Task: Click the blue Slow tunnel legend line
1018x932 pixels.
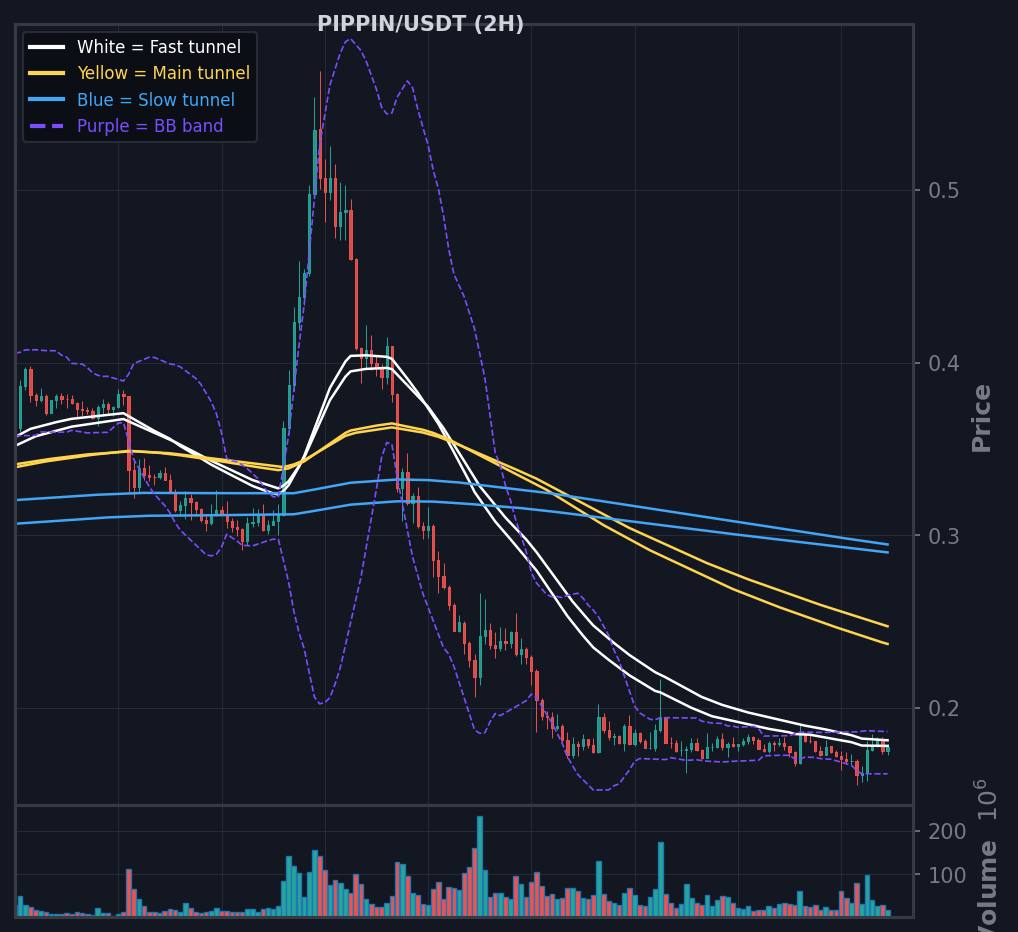Action: [x=47, y=100]
